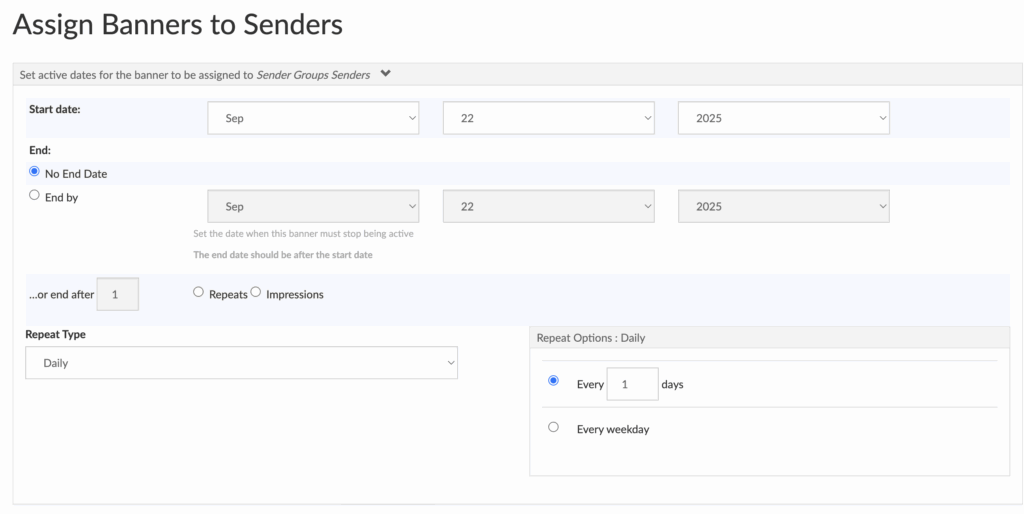This screenshot has width=1024, height=514.
Task: Open the End by month dropdown
Action: [313, 206]
